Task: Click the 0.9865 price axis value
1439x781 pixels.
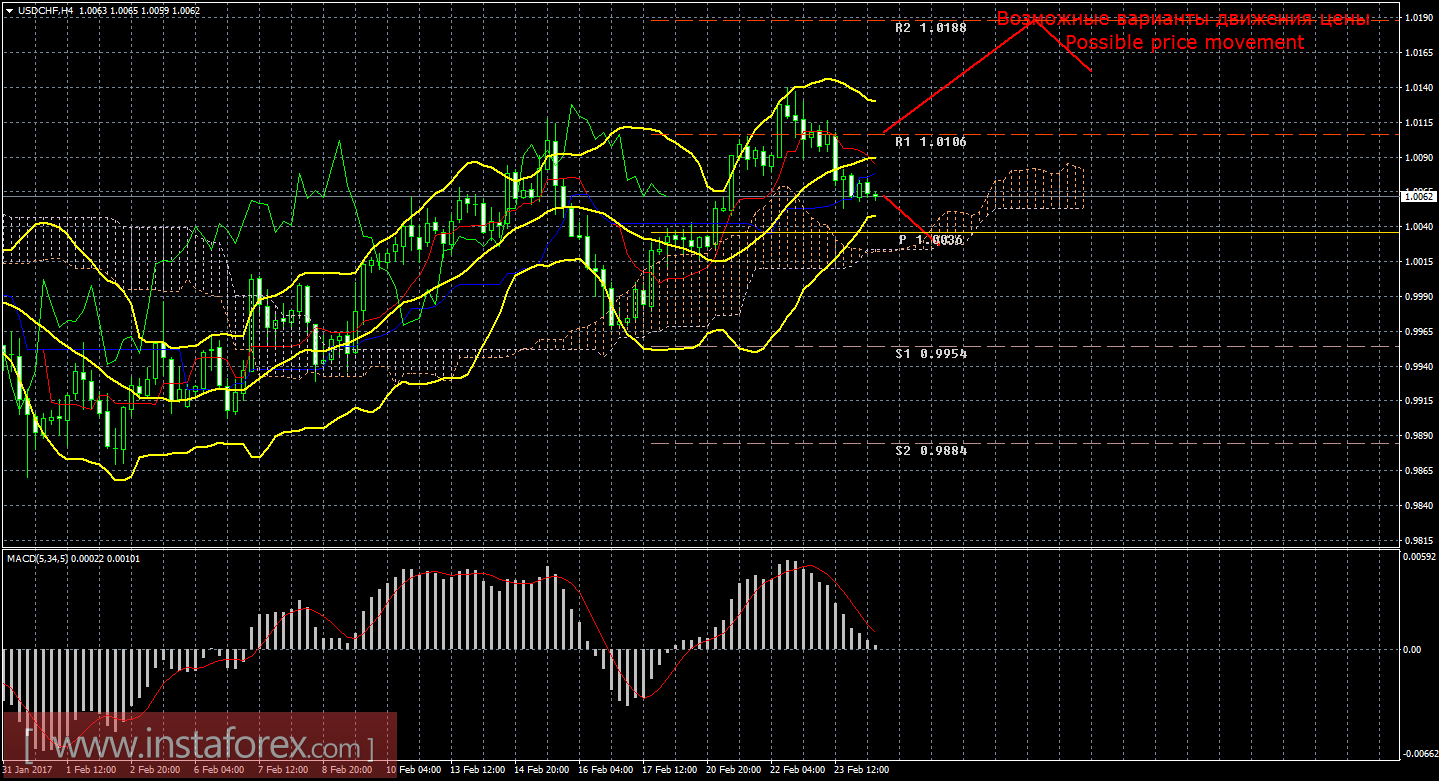Action: pos(1419,470)
